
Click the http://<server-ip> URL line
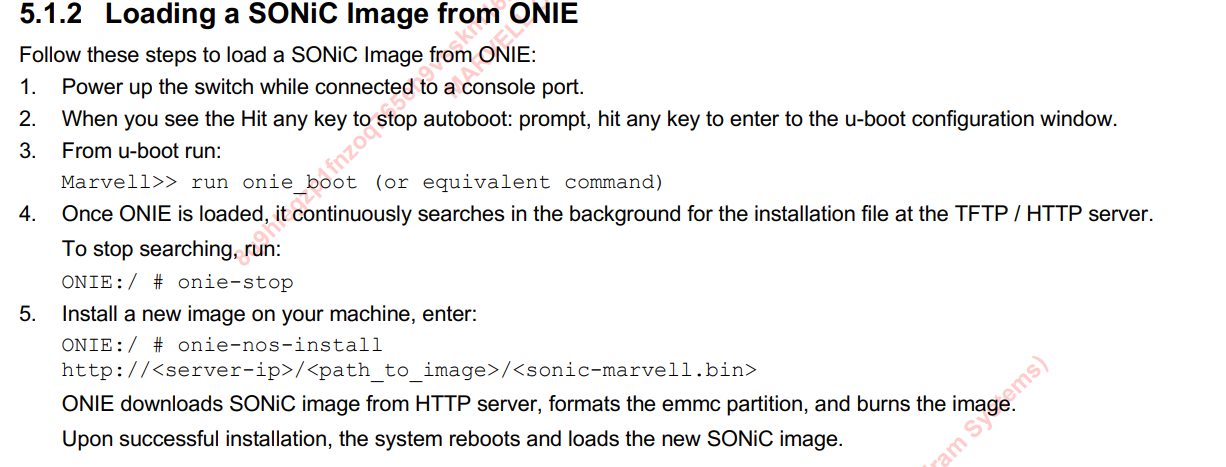click(409, 370)
